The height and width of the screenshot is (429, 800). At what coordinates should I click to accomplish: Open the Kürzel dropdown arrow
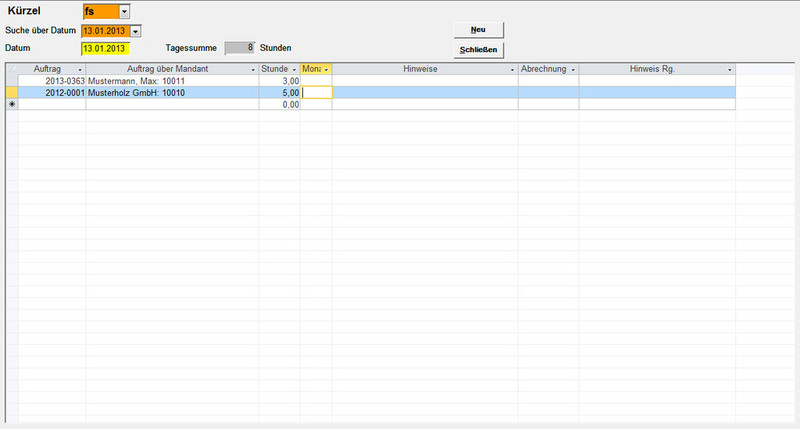click(124, 11)
